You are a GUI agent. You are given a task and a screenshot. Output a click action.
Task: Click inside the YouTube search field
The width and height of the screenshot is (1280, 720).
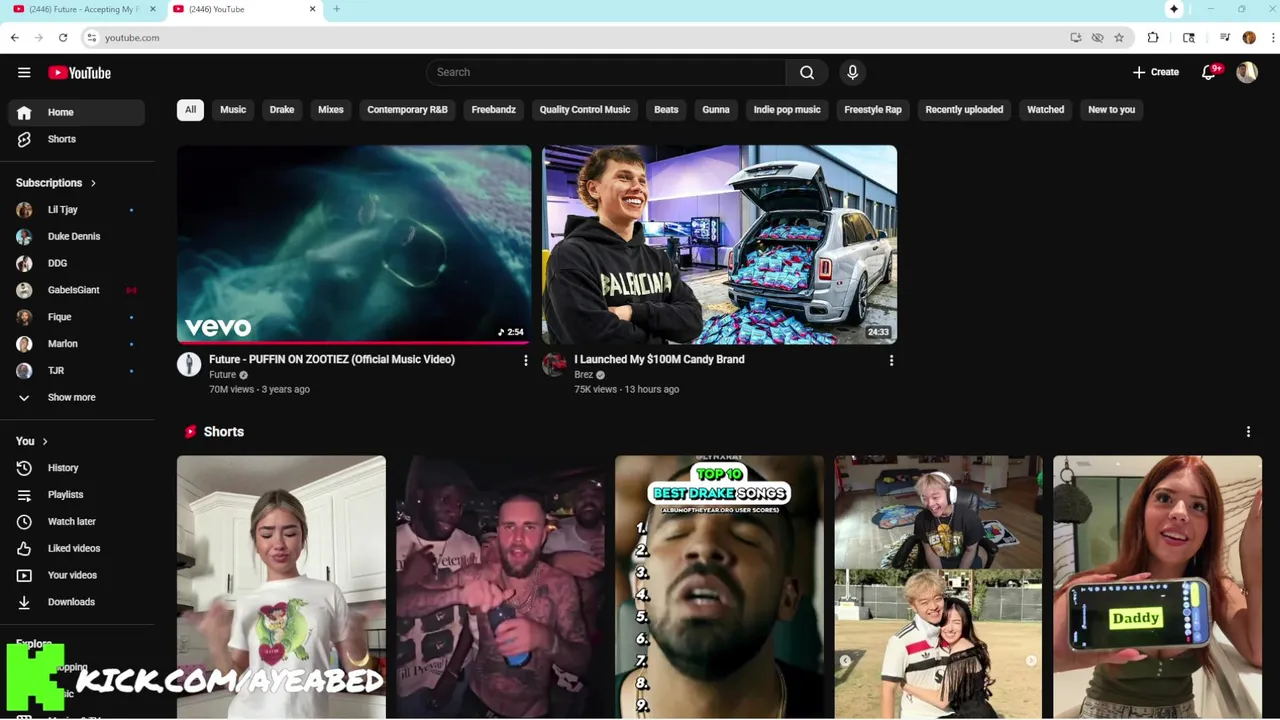(x=606, y=72)
